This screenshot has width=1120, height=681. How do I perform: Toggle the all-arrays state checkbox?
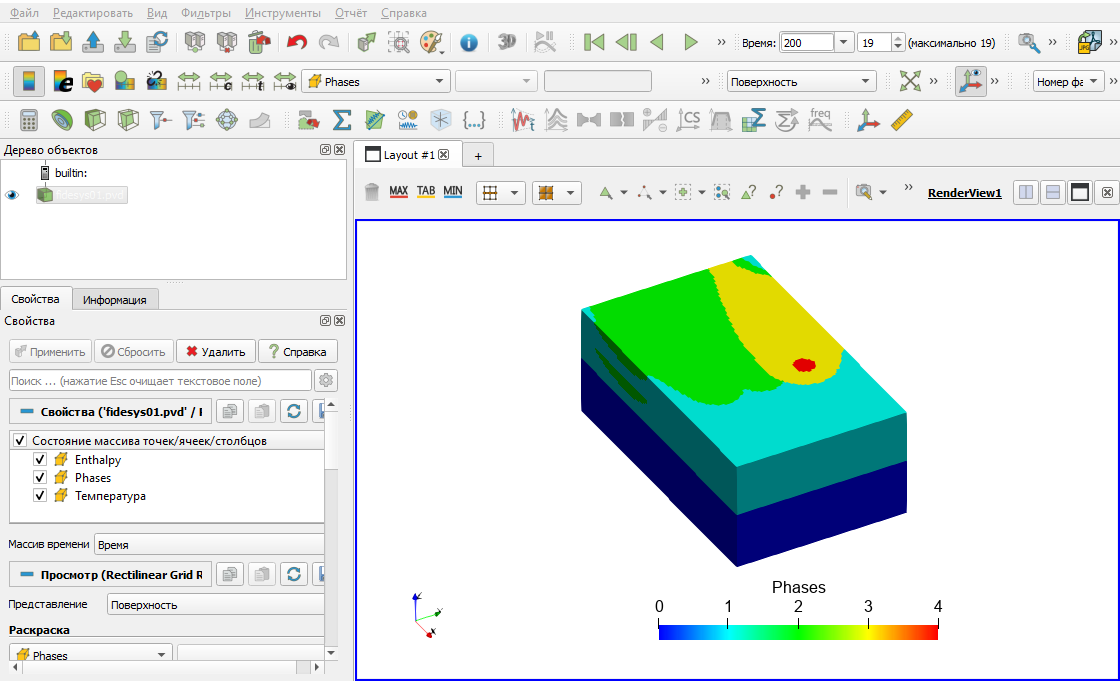(20, 440)
